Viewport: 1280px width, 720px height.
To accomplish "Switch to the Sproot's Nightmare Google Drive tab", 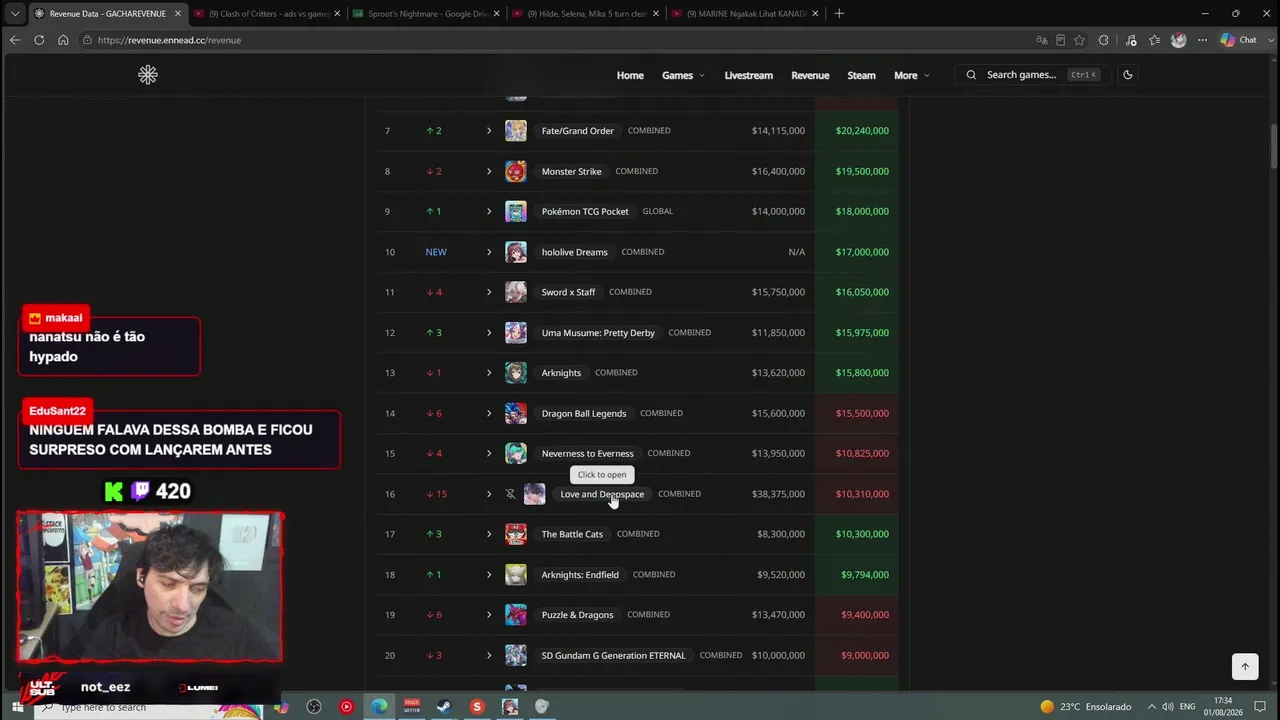I will click(x=426, y=14).
